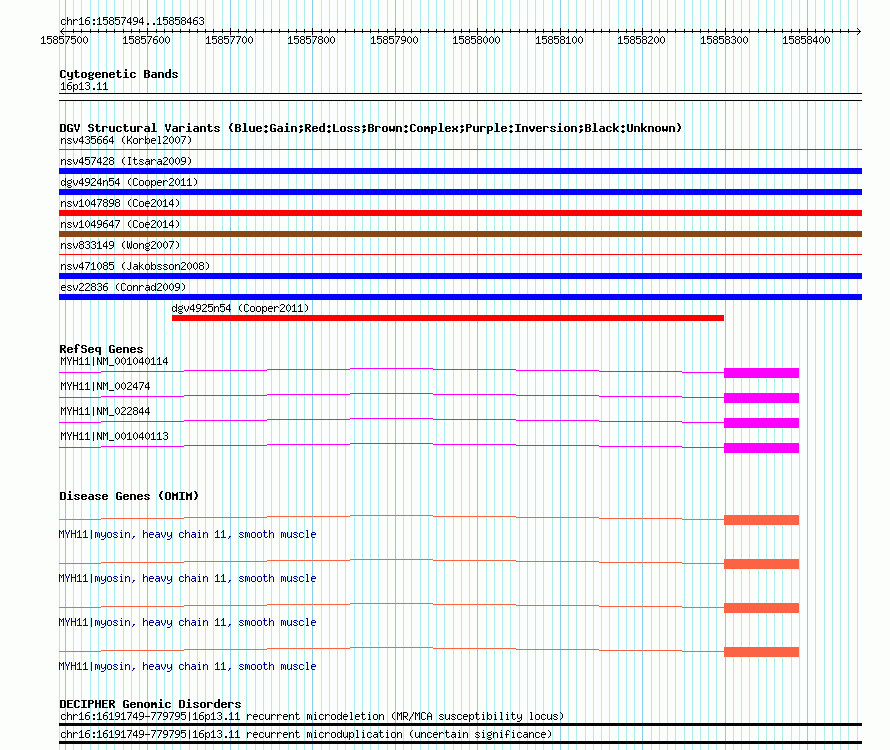Click ruler position 15858400
The image size is (890, 750).
click(x=806, y=40)
